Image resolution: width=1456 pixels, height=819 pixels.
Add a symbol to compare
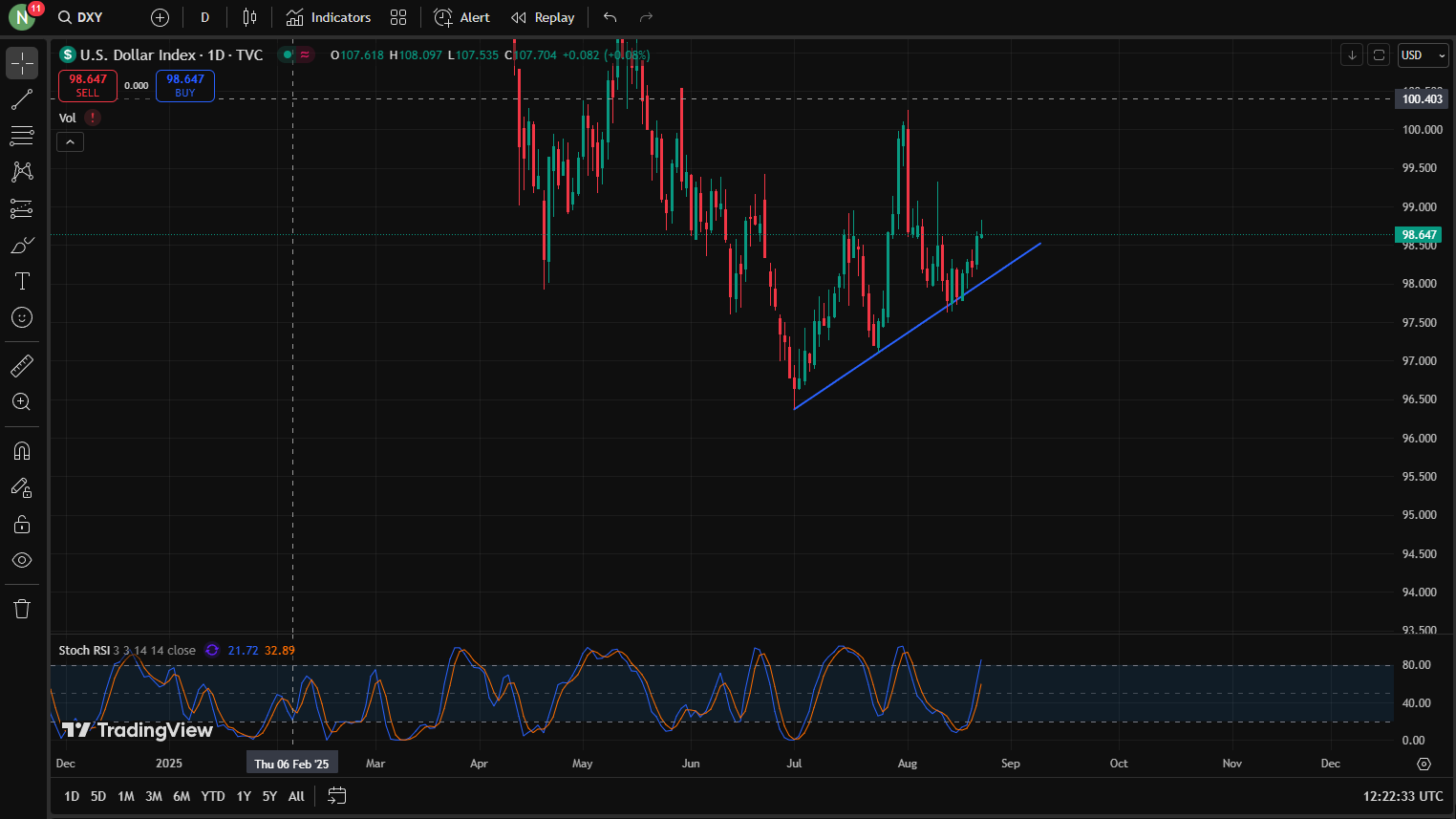tap(161, 17)
